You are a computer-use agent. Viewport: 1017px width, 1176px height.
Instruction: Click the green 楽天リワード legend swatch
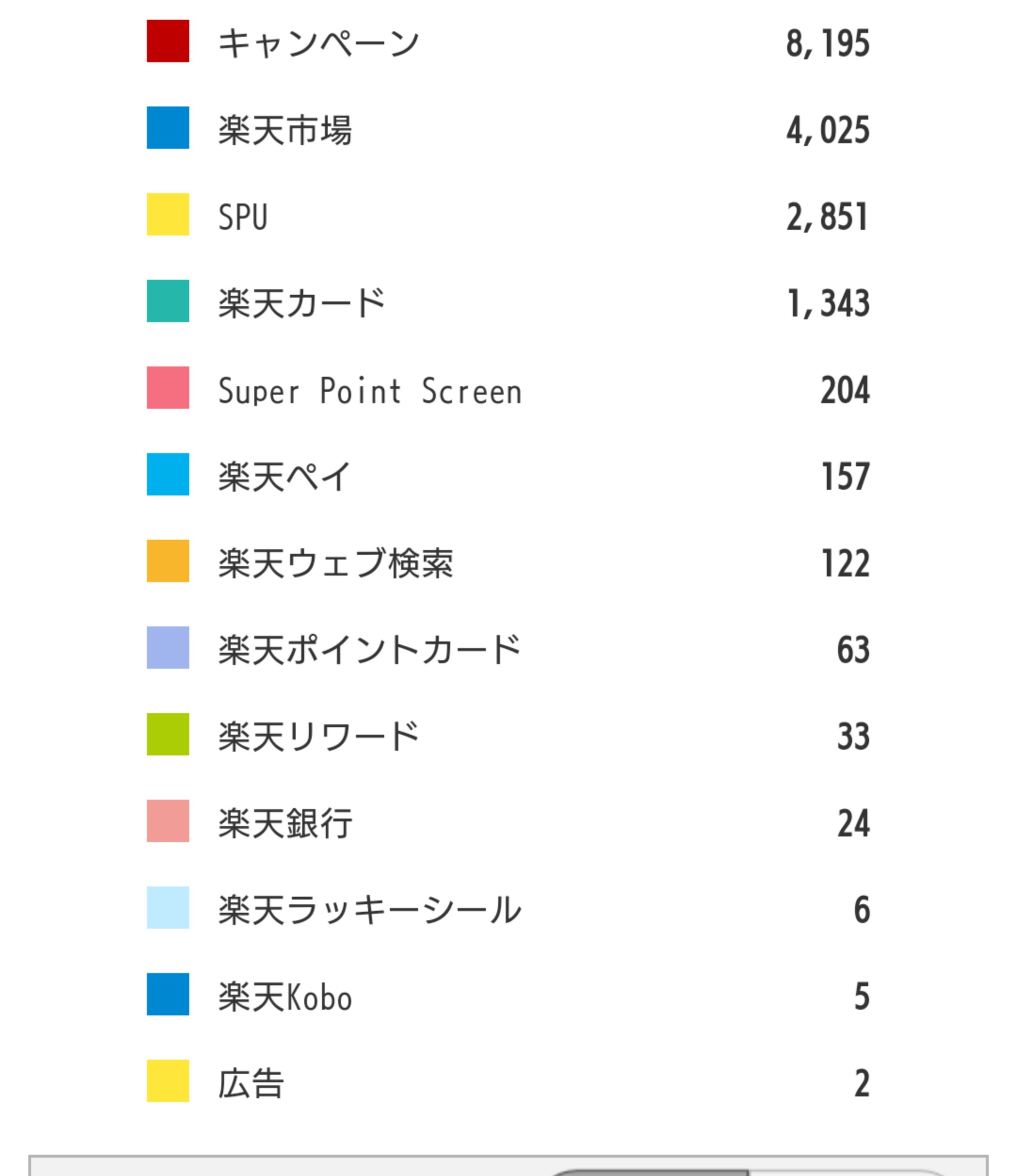coord(168,734)
